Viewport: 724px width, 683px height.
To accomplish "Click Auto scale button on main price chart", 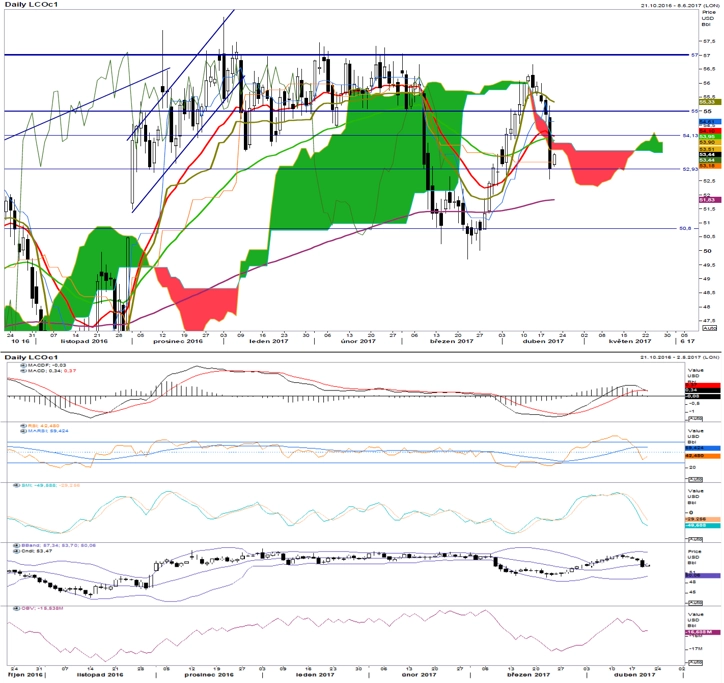I will [x=709, y=328].
